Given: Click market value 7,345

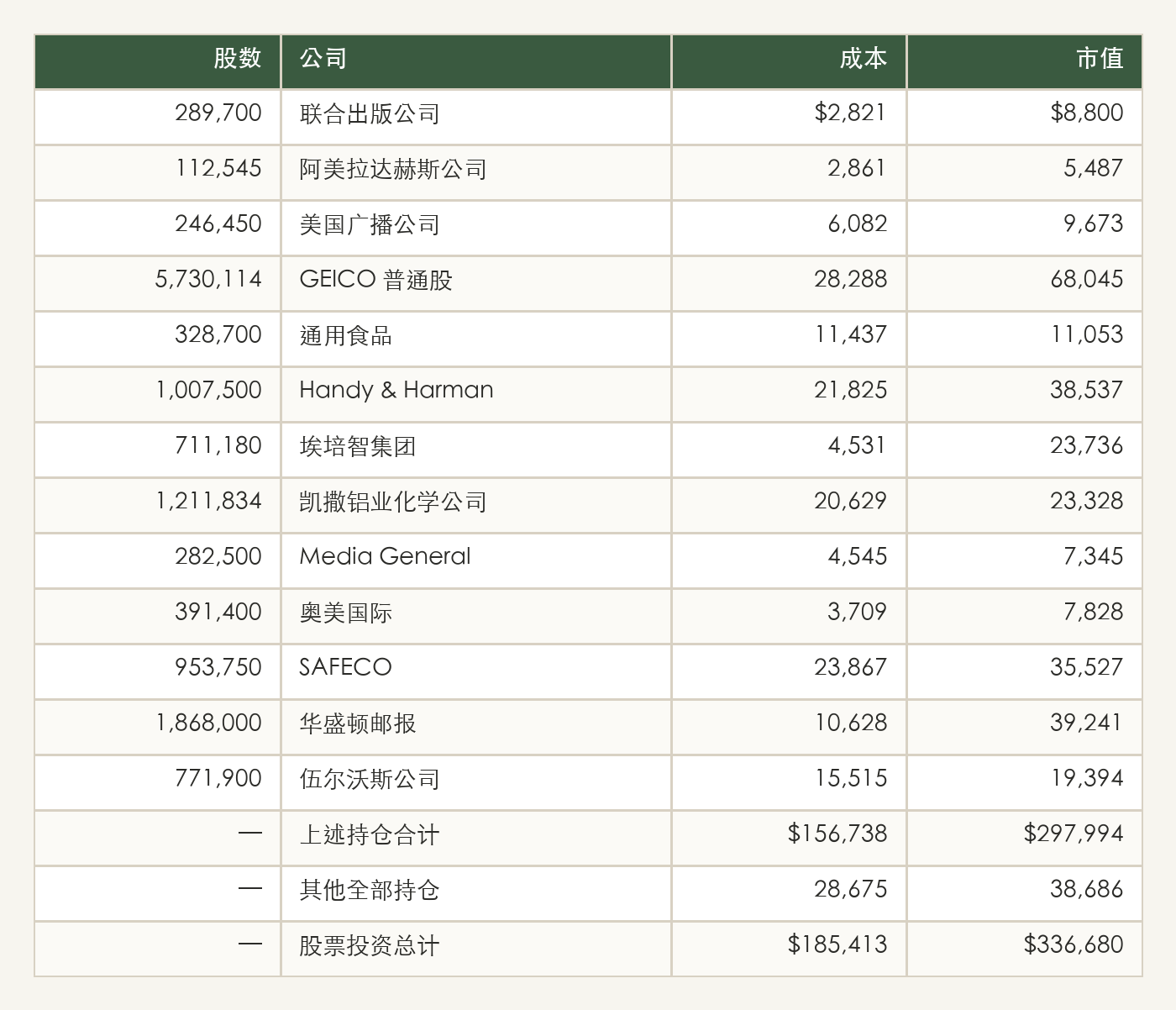Looking at the screenshot, I should pyautogui.click(x=1094, y=557).
